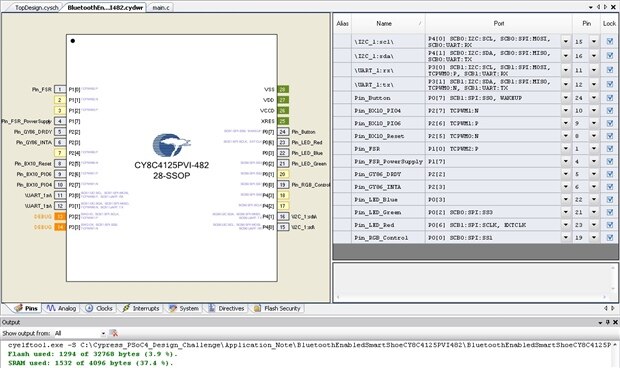Viewport: 620px width, 368px height.
Task: Select pin 1 box next to Pin_FSR
Action: point(60,89)
